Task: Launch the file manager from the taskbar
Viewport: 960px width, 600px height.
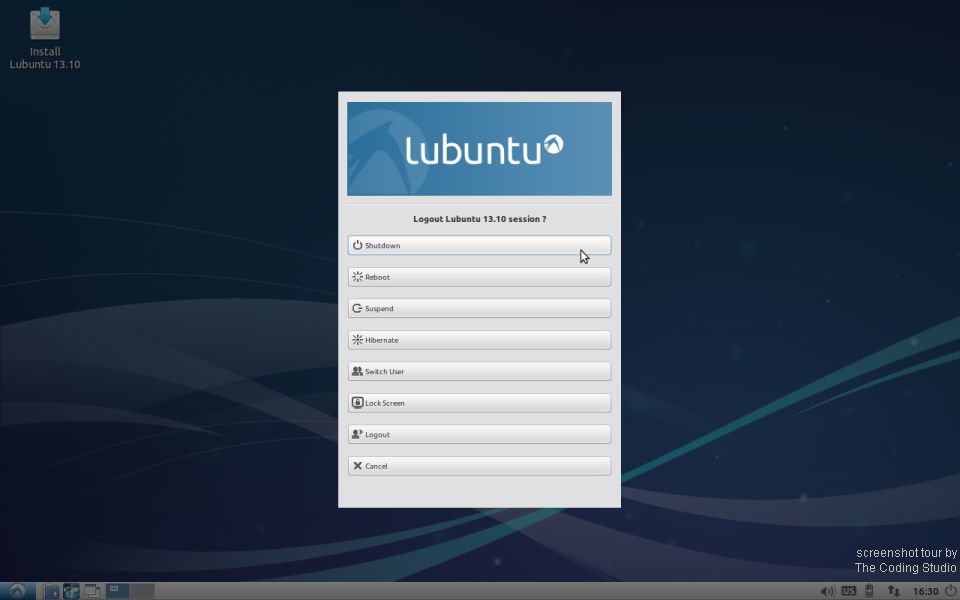Action: (51, 591)
